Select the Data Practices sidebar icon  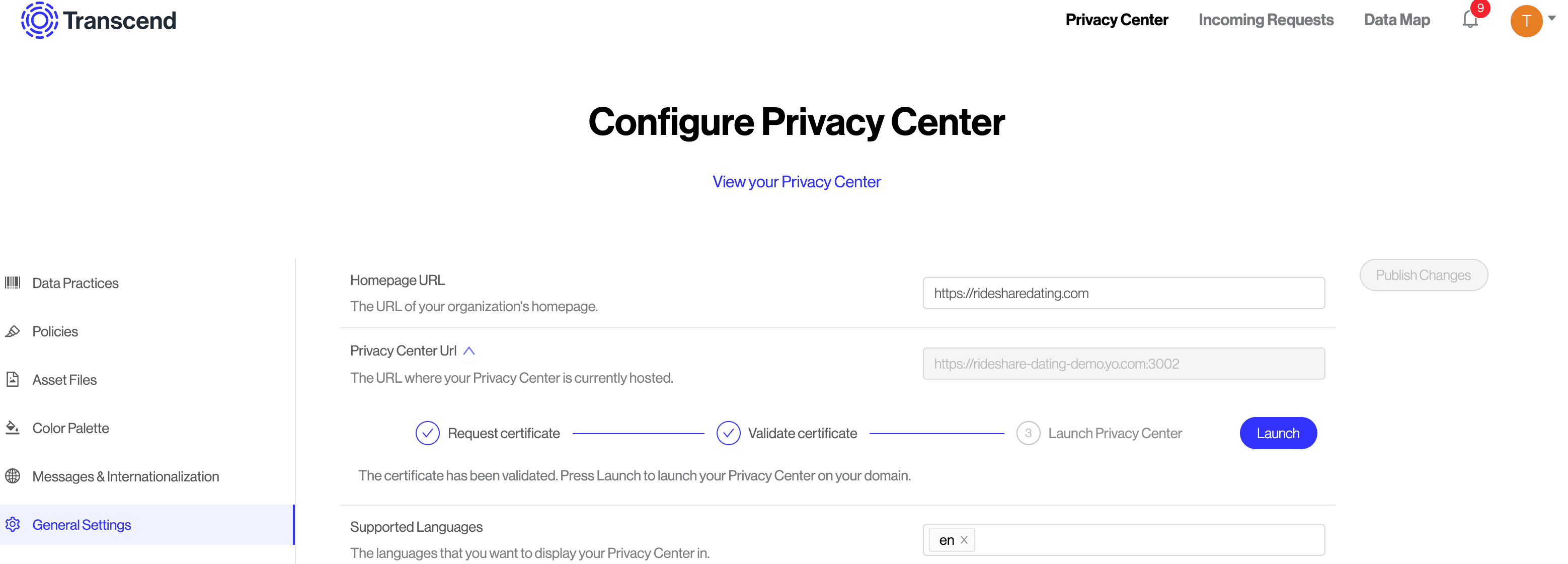[x=13, y=282]
